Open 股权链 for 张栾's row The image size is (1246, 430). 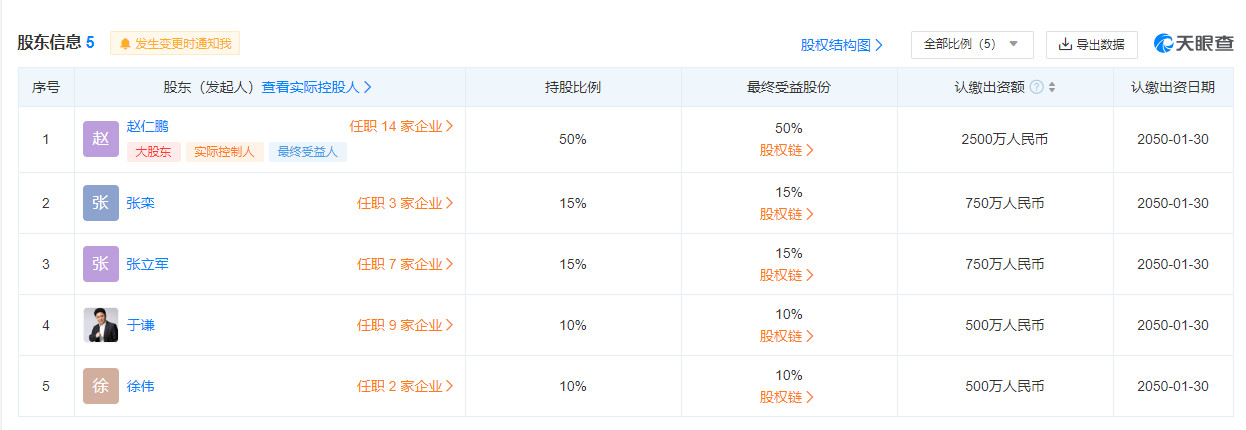787,213
